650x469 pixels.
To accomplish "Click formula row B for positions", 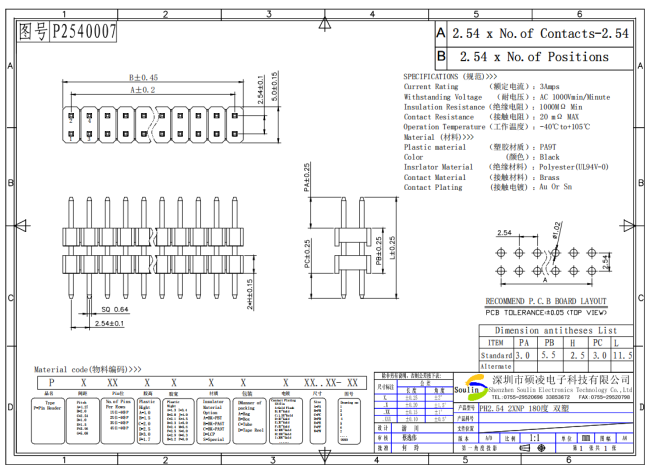I will 540,57.
